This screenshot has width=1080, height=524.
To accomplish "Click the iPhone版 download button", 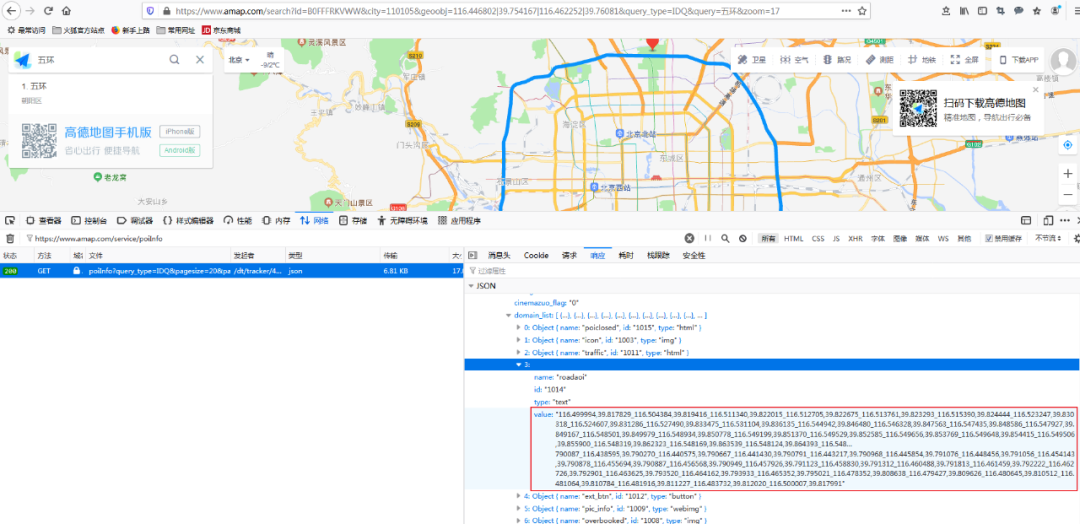I will pos(180,132).
